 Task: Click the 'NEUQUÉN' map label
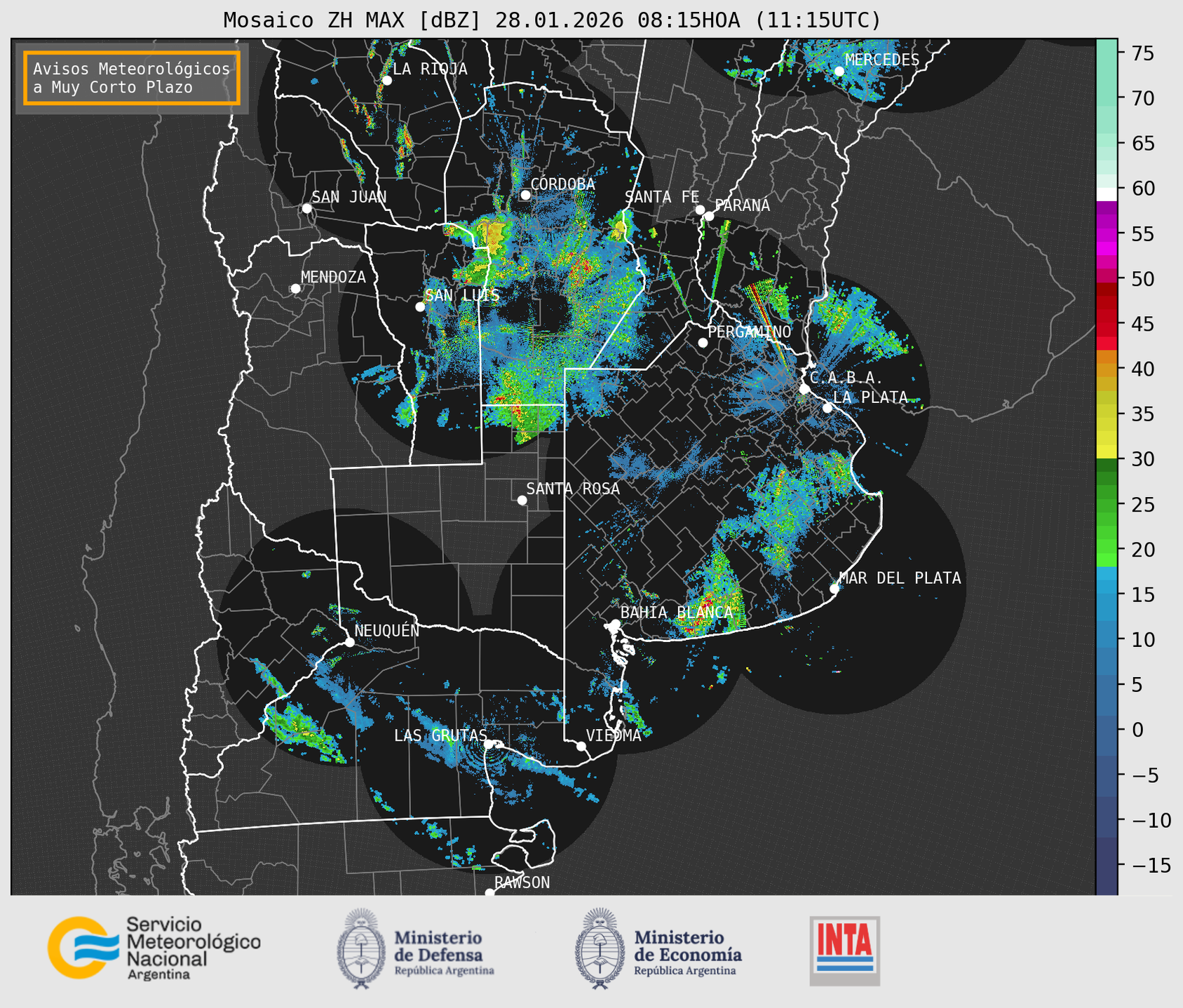pos(386,630)
